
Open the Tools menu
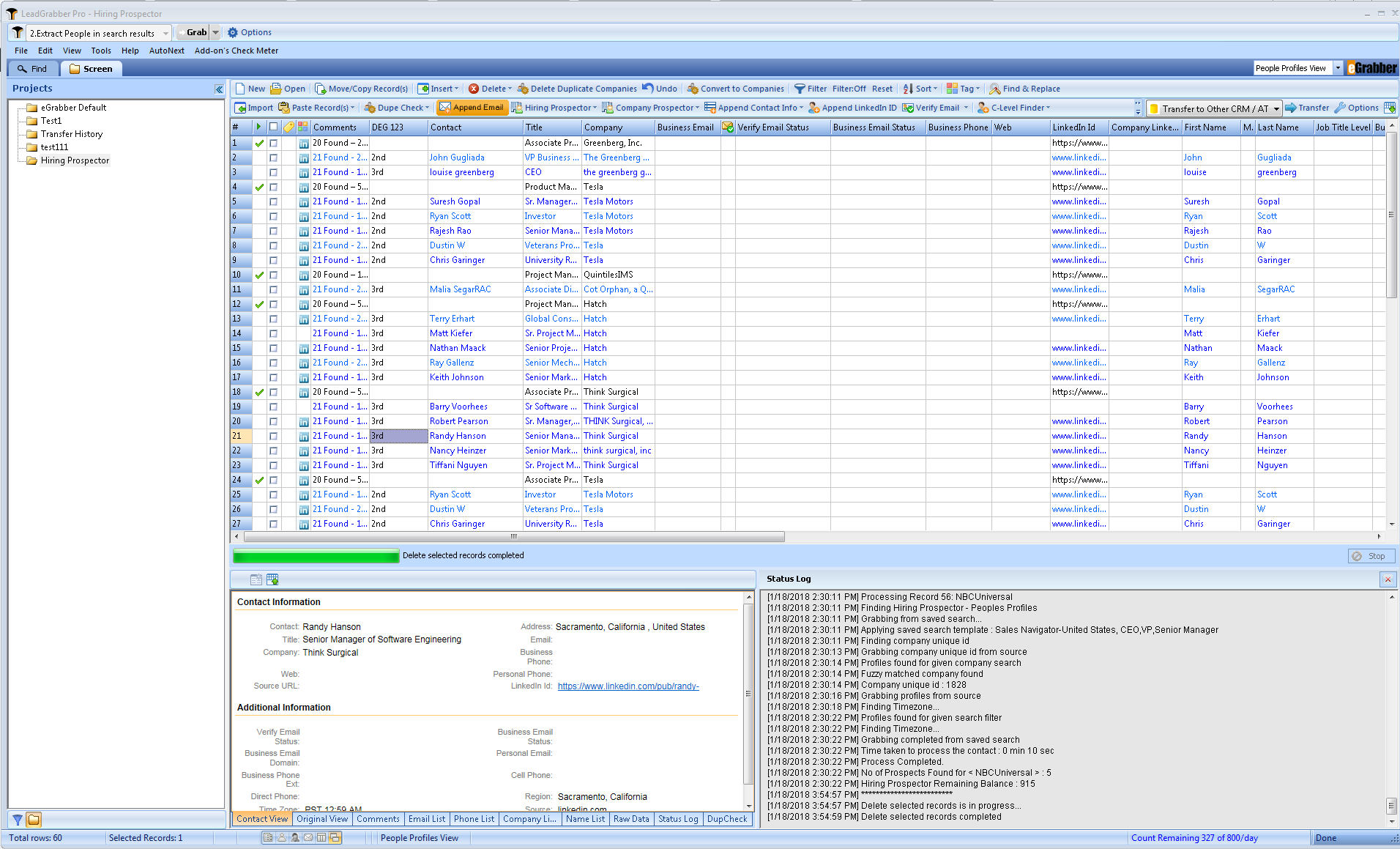pos(100,50)
